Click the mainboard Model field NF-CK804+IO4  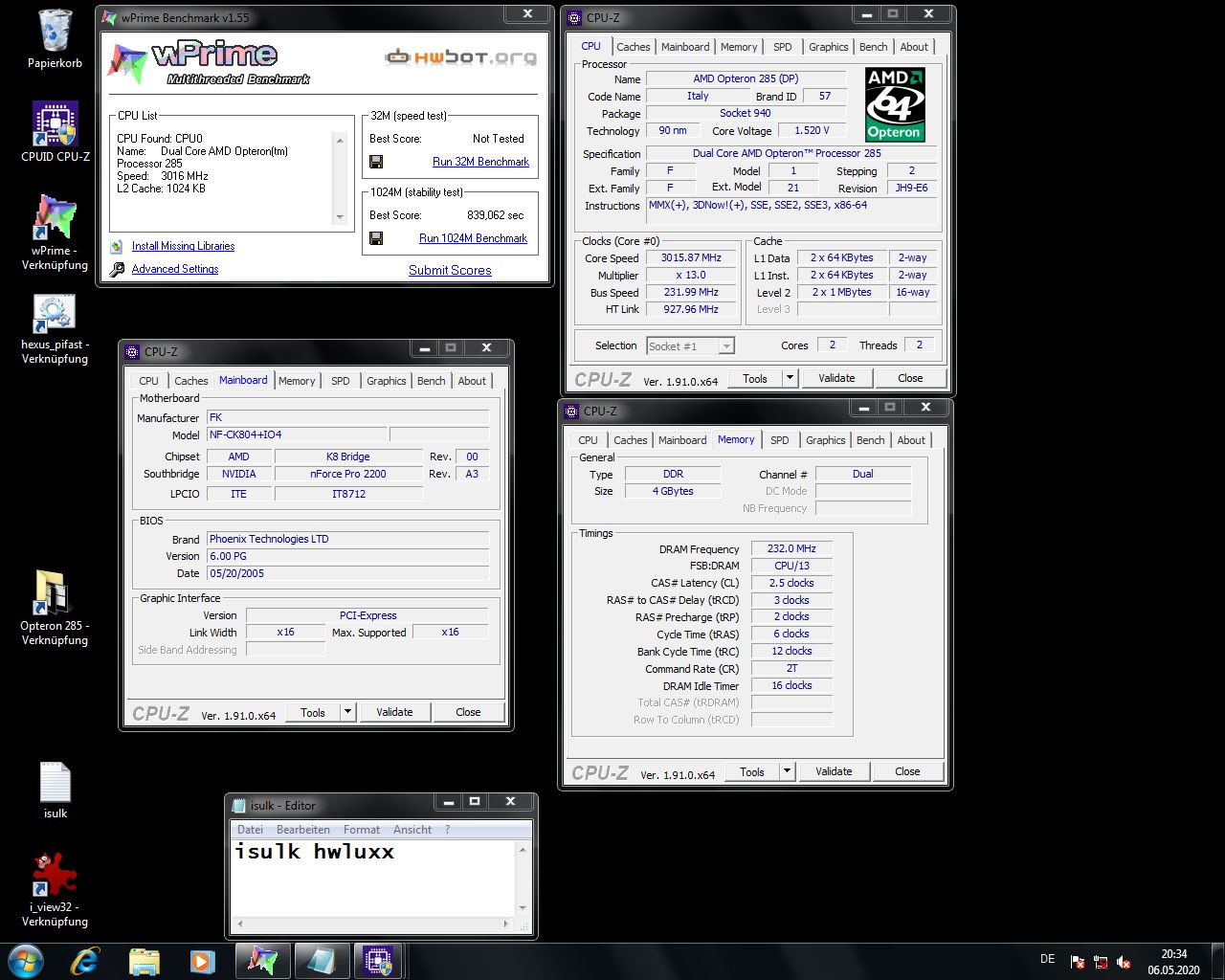click(296, 434)
